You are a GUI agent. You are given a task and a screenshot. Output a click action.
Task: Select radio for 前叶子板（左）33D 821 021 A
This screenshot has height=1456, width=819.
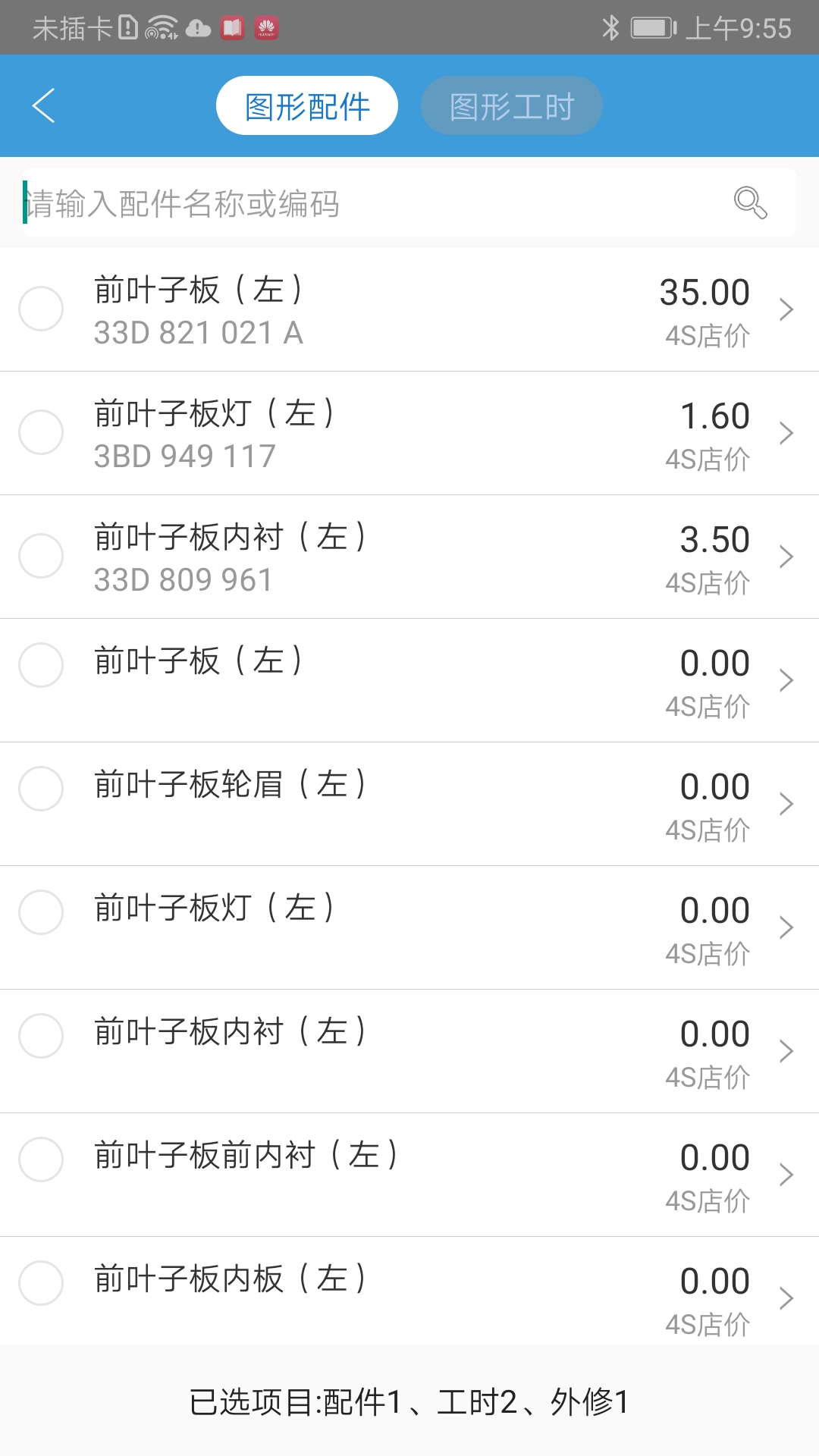41,309
